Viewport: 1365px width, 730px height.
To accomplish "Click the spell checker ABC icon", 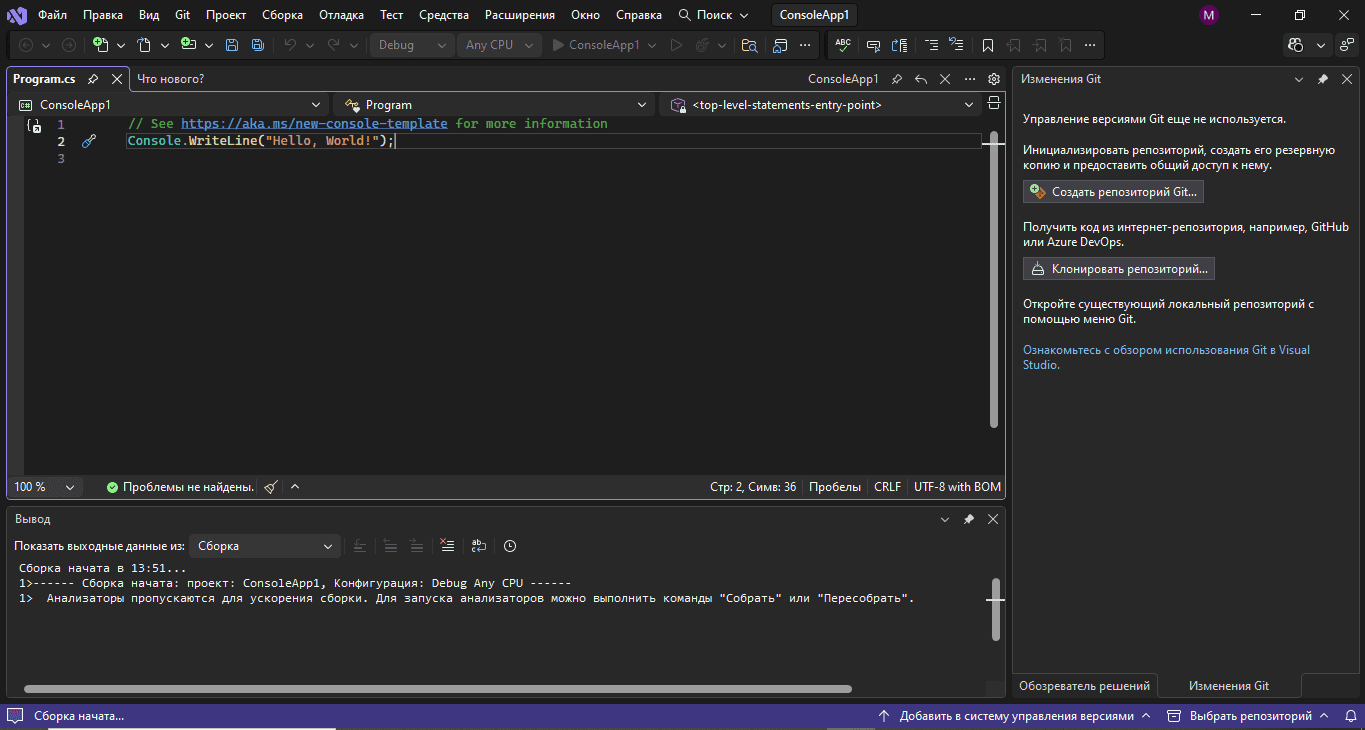I will (843, 45).
